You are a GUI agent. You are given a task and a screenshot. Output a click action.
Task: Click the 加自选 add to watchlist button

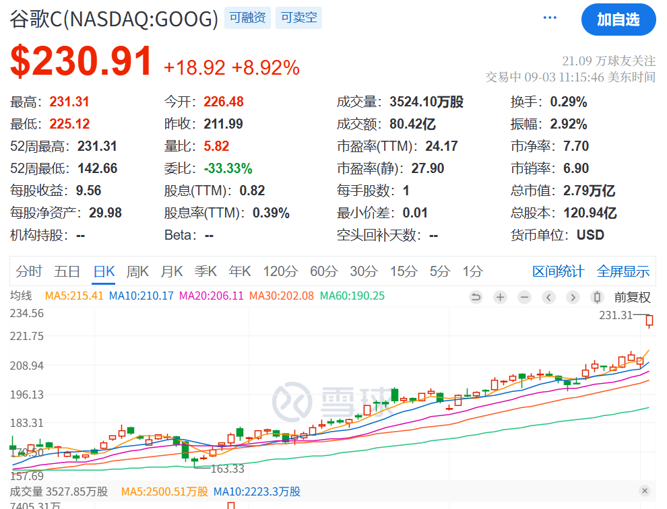coord(618,19)
